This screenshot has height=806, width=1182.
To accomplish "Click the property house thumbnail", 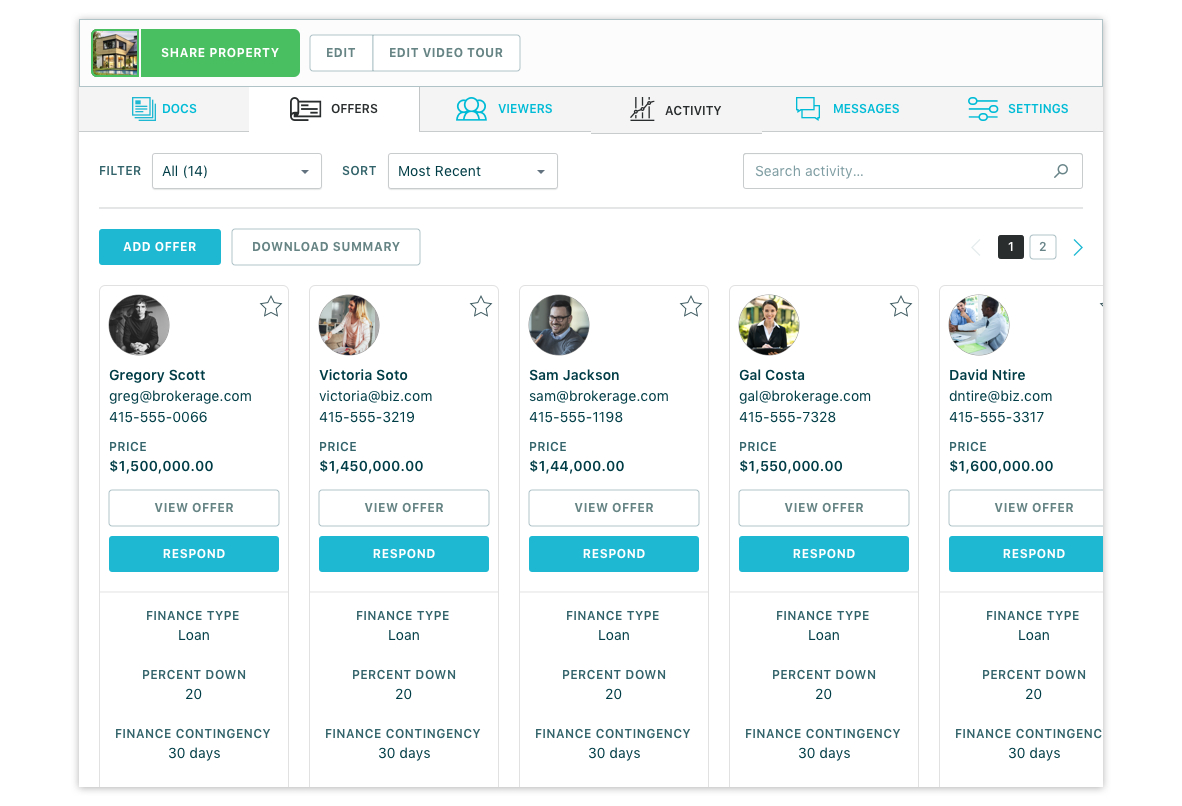I will point(115,53).
